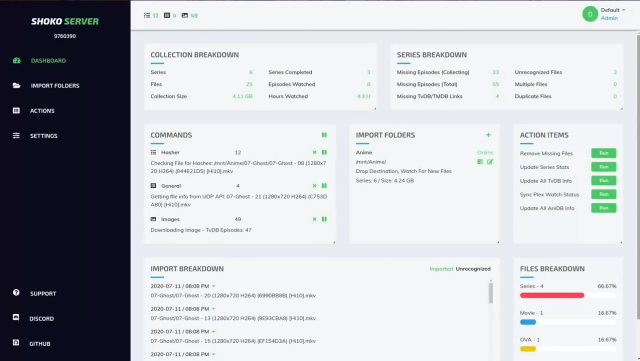Viewport: 640px width, 361px height.
Task: Clear the Images queue
Action: coord(314,219)
